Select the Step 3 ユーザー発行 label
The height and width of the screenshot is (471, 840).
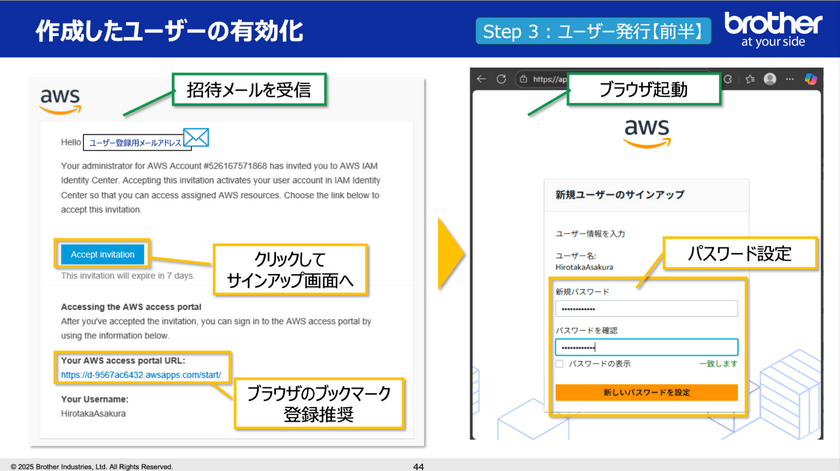tap(595, 32)
